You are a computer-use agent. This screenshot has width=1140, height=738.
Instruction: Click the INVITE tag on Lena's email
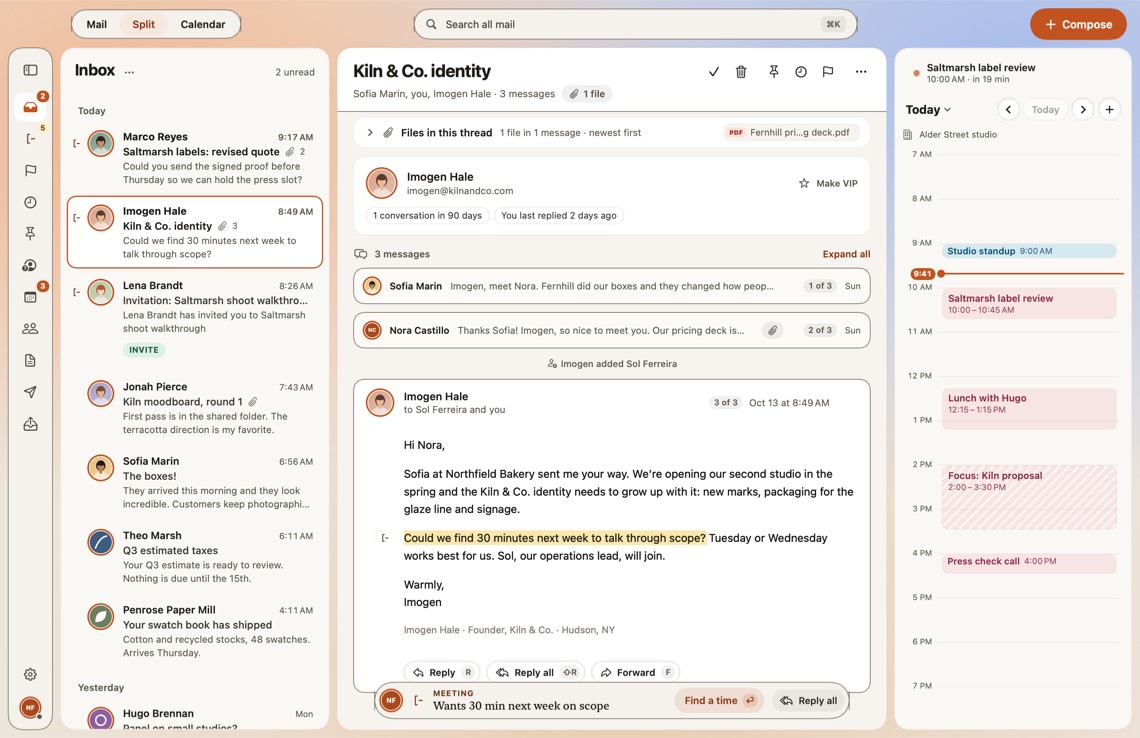tap(144, 350)
